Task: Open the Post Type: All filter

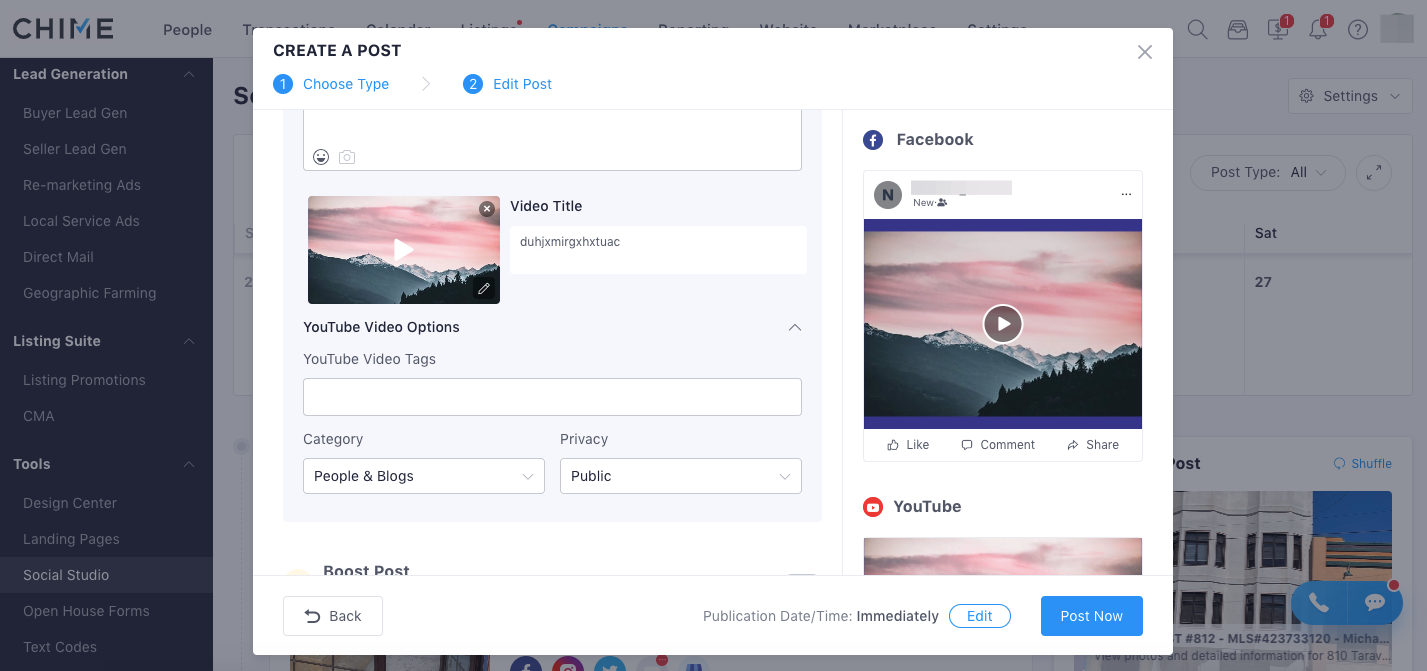Action: click(1266, 172)
